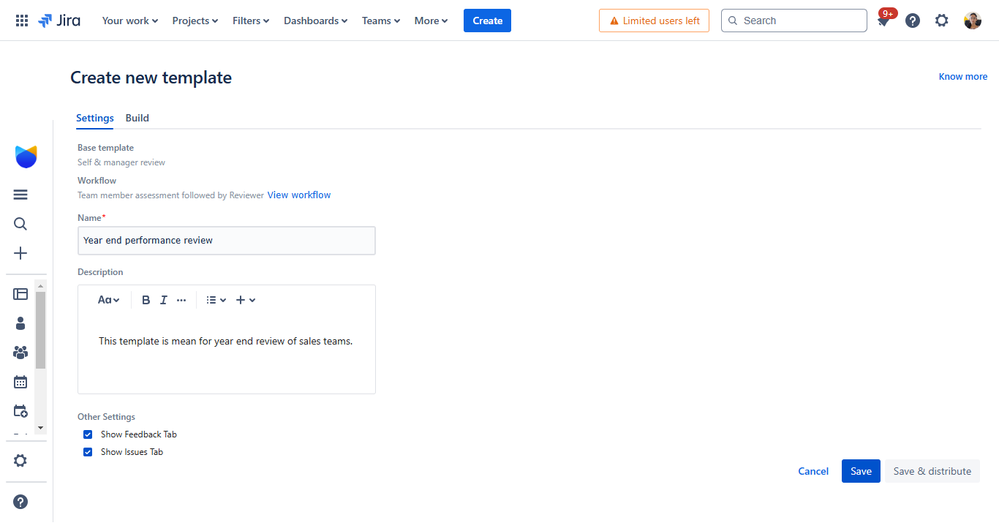Open the app switcher grid icon

tap(22, 20)
